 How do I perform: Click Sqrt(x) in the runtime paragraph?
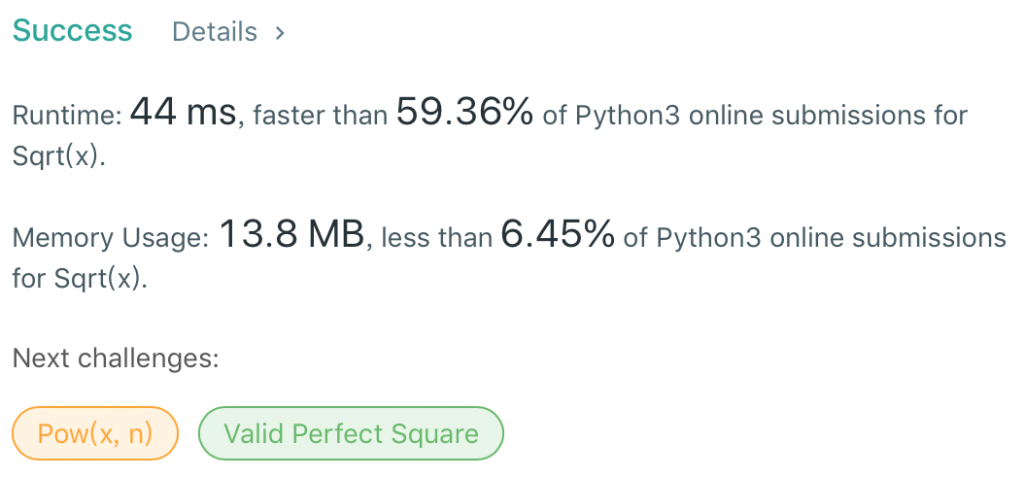click(x=58, y=157)
